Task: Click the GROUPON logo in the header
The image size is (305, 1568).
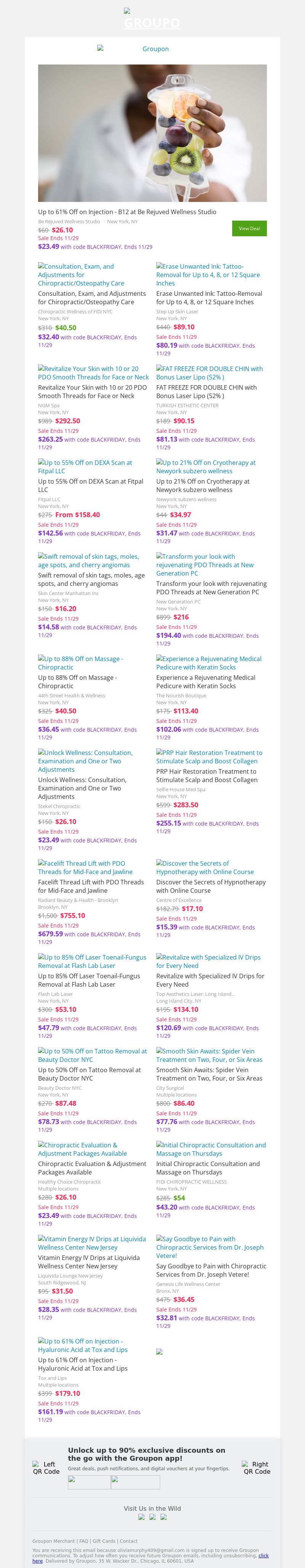Action: 152,22
